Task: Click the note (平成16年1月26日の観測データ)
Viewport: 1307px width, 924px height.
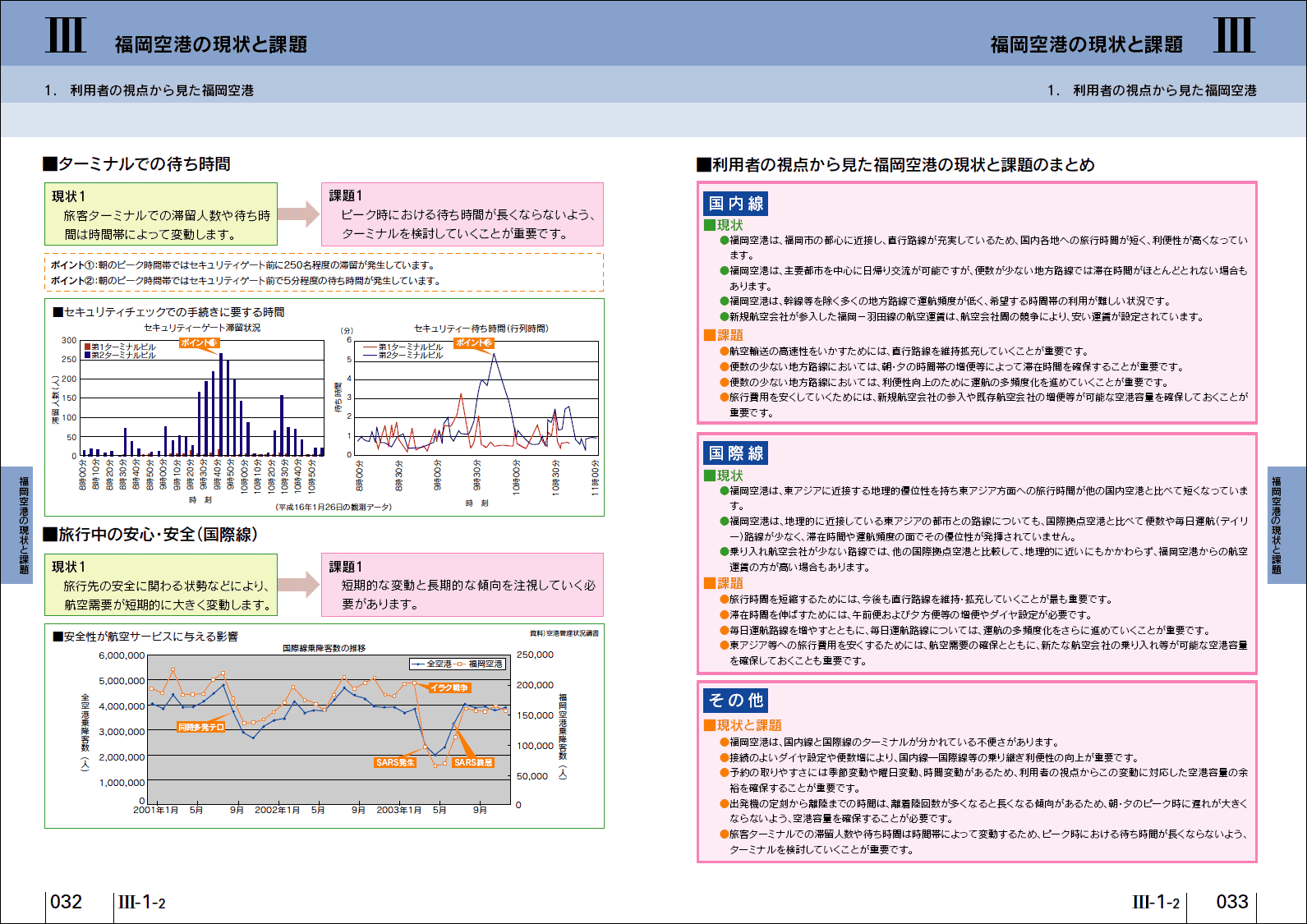Action: click(x=334, y=507)
